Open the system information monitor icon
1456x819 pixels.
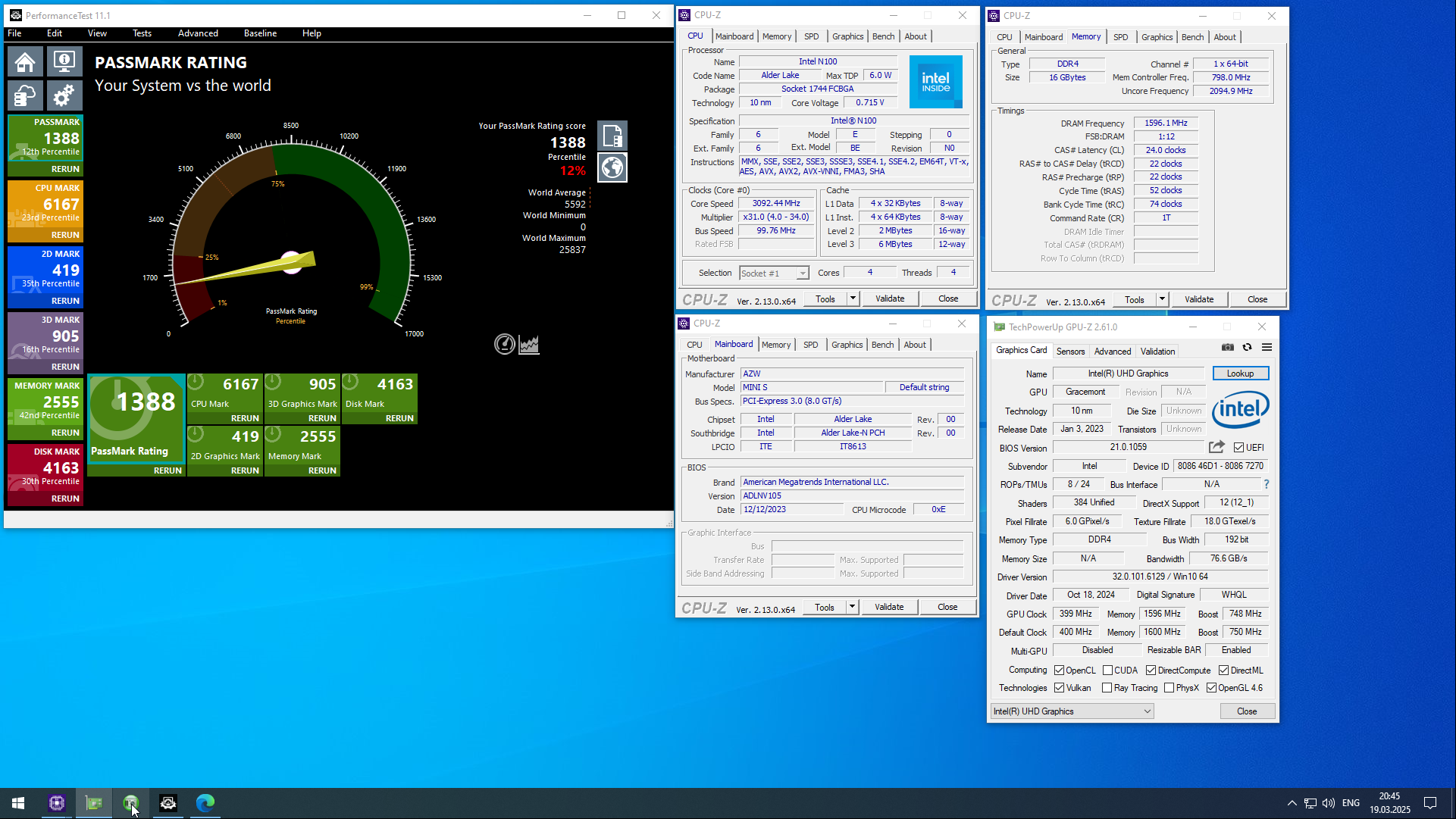click(x=64, y=61)
